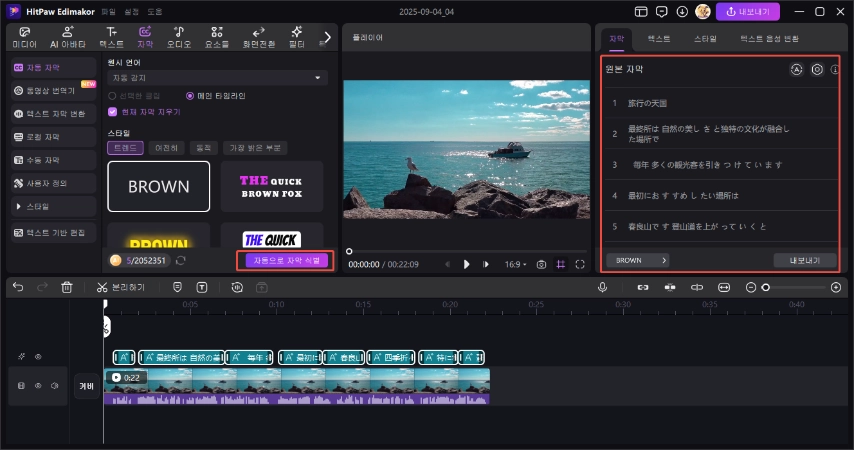Click the 자동으로 자막 식별 button
The width and height of the screenshot is (854, 450).
(286, 260)
